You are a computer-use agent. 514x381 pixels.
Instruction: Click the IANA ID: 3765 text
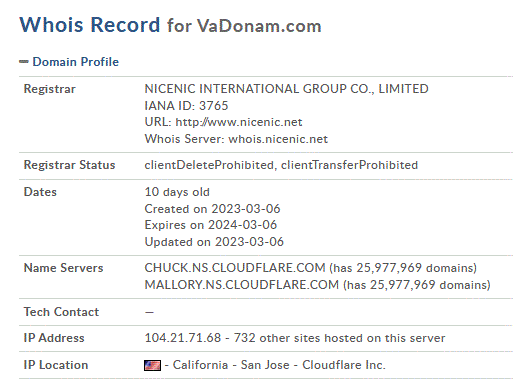point(186,106)
